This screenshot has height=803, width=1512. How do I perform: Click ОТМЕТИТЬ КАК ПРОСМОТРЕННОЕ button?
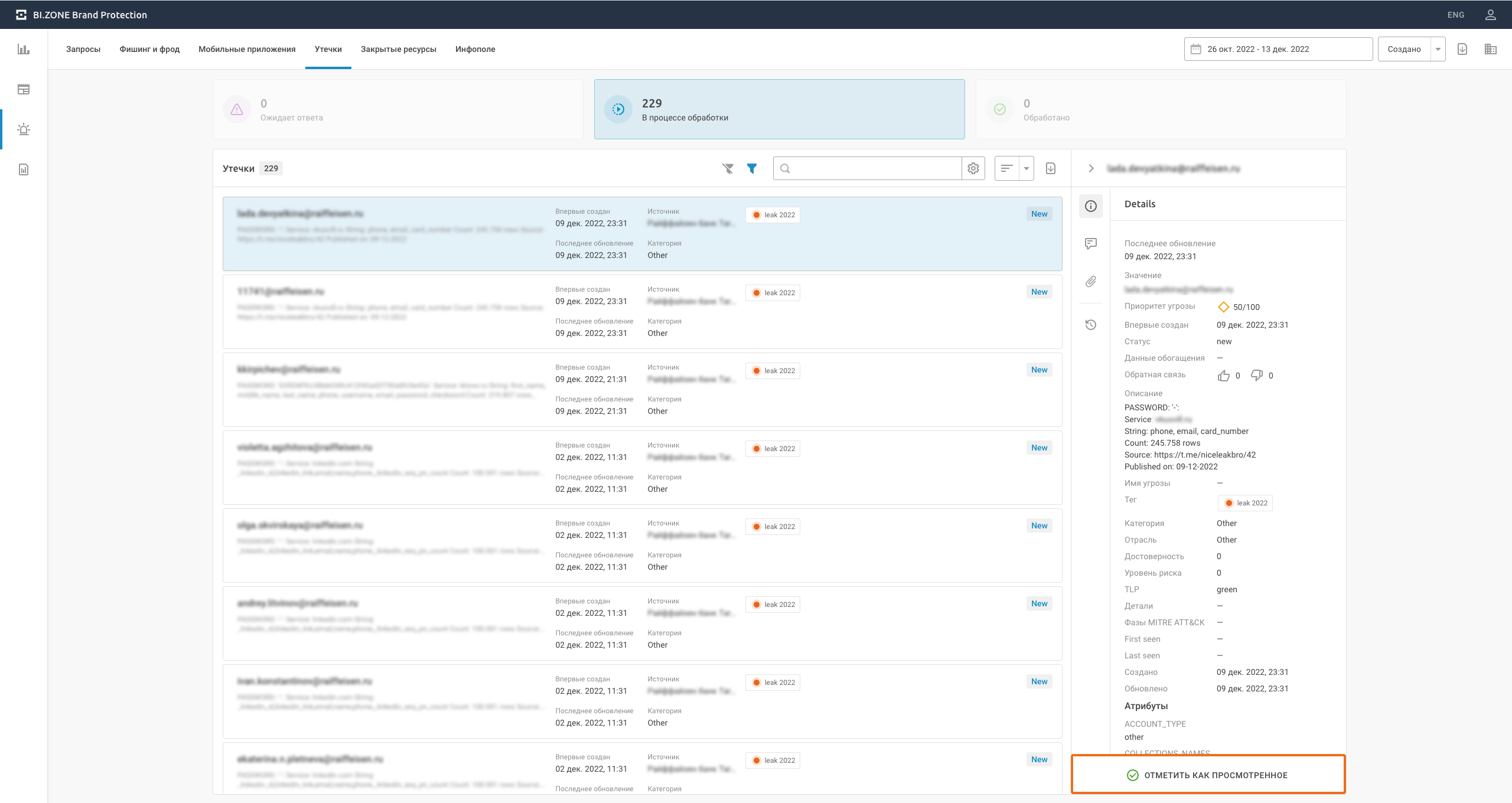[x=1208, y=775]
